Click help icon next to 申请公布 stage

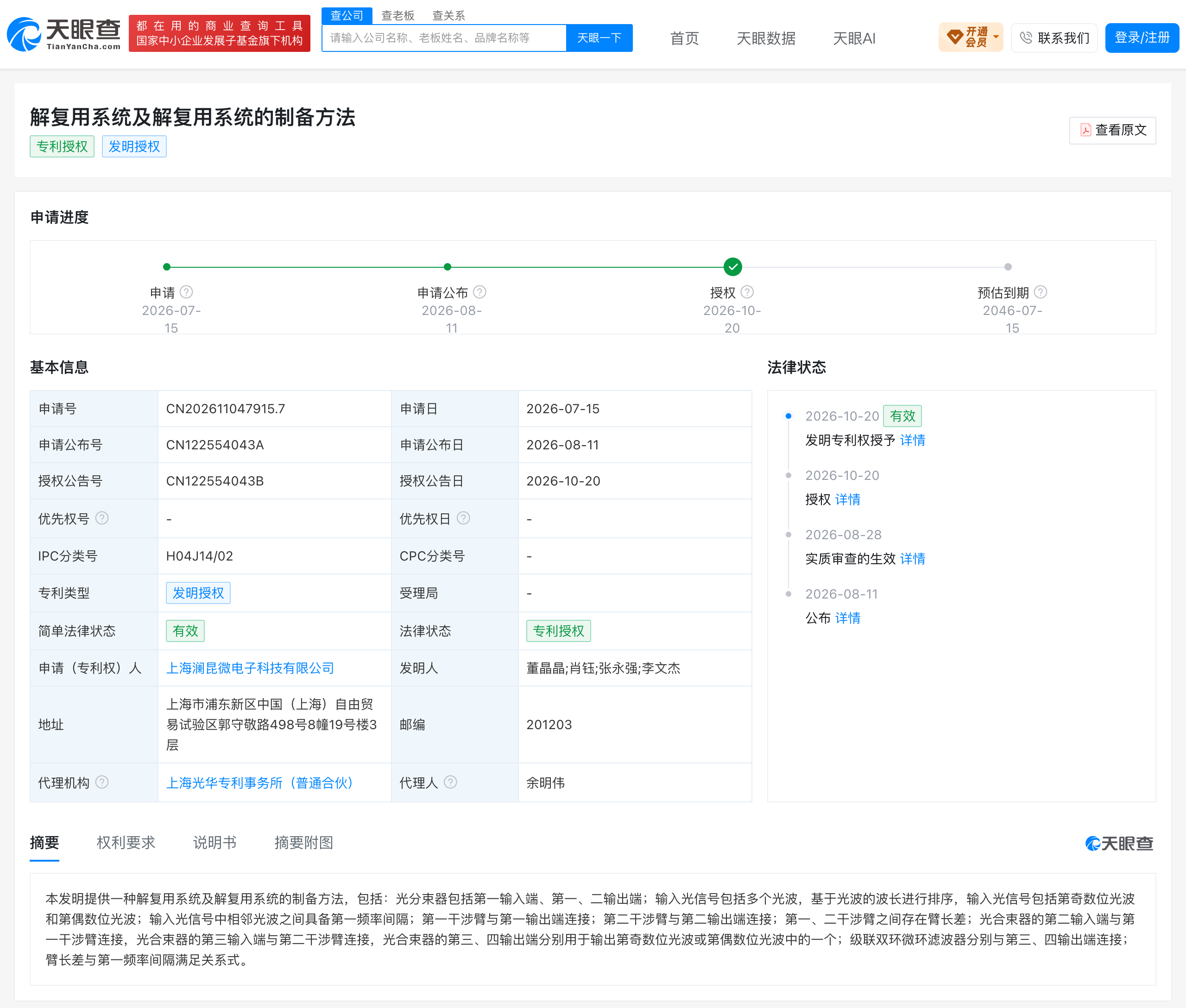(479, 292)
